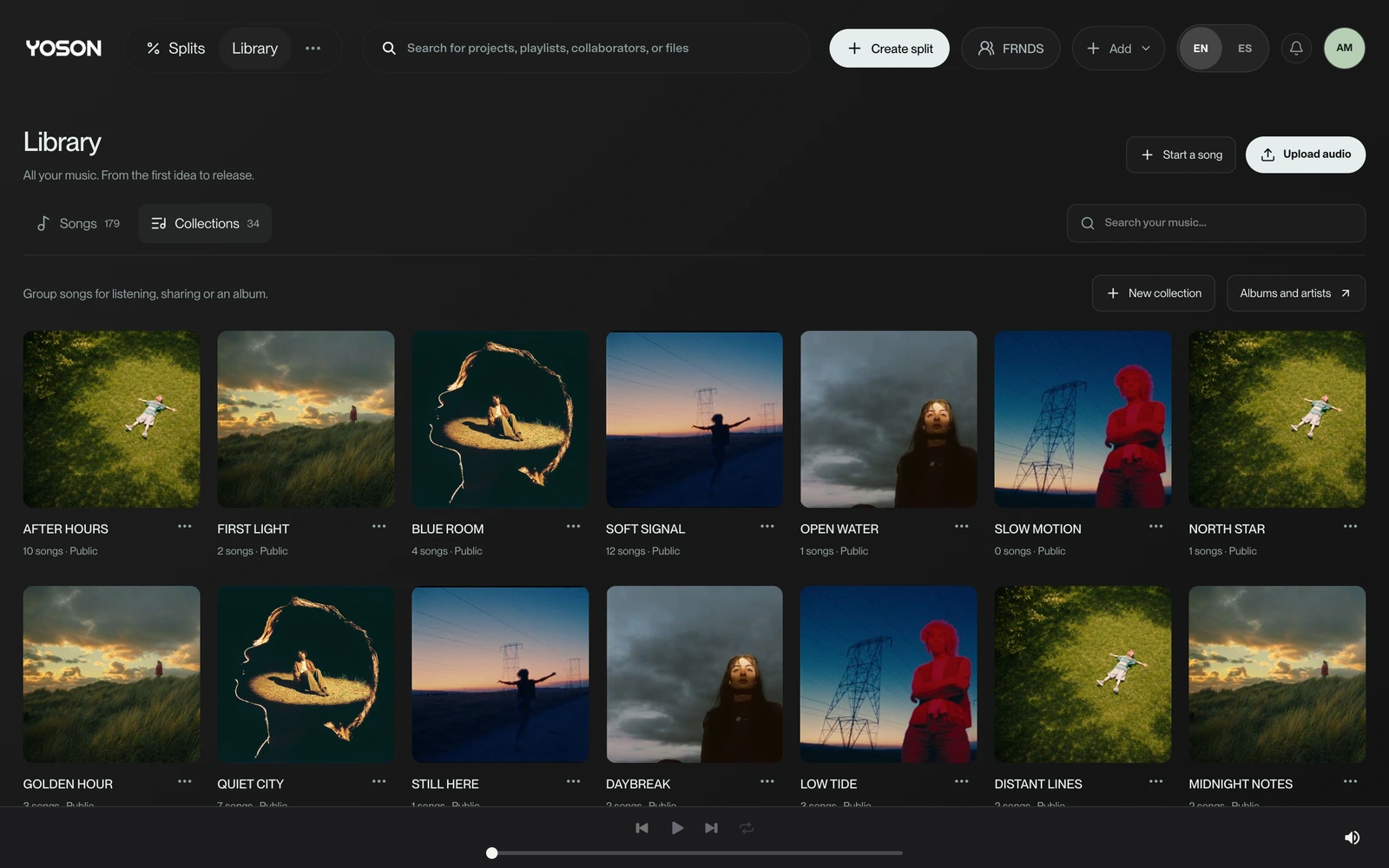1389x868 pixels.
Task: Open the YOSON home logo
Action: tap(63, 49)
